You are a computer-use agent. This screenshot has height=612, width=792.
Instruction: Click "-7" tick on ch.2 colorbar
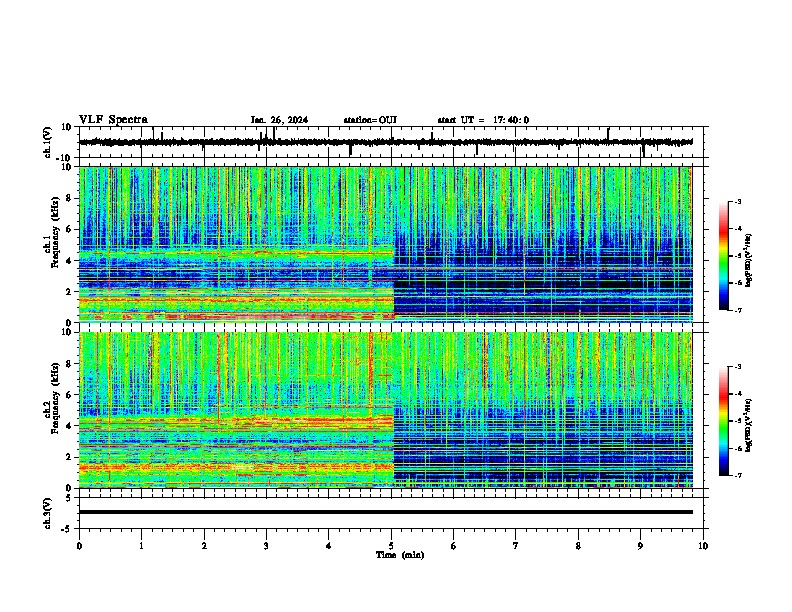[x=737, y=476]
